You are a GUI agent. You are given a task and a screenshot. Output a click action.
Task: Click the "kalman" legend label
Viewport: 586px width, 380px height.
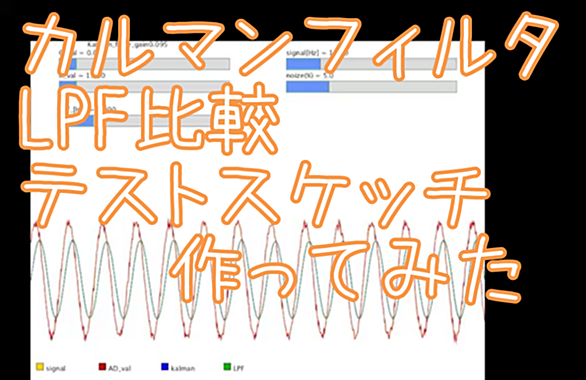[x=183, y=368]
